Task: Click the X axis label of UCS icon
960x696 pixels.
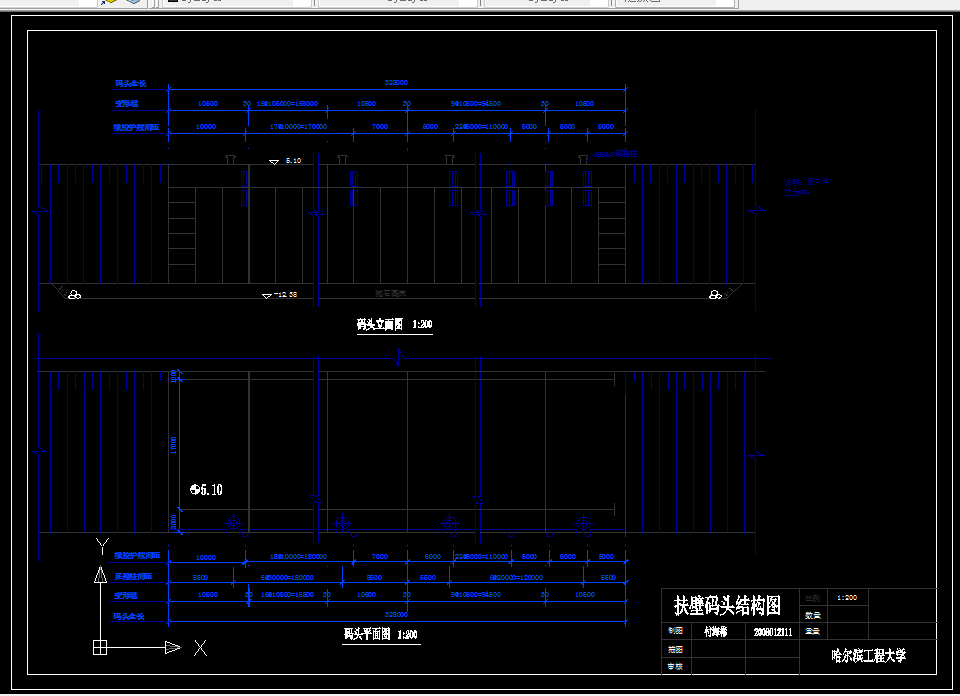Action: [200, 648]
